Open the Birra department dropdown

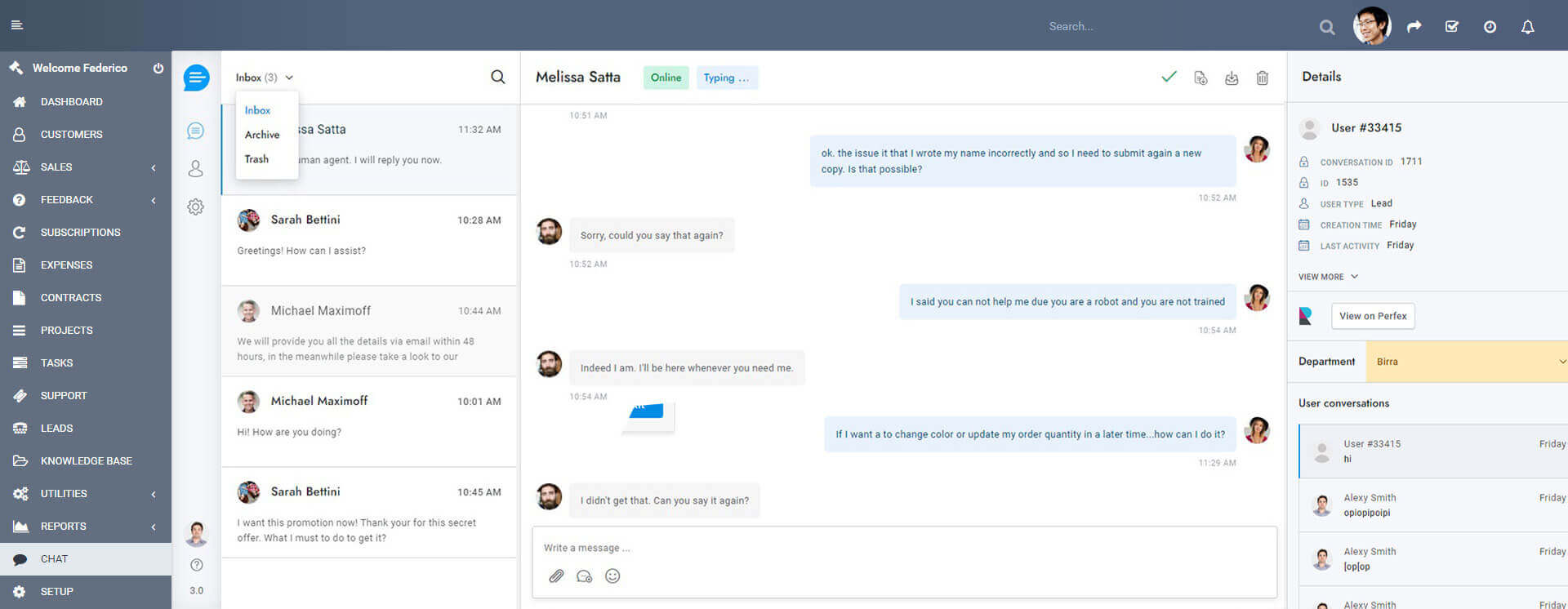click(1467, 362)
